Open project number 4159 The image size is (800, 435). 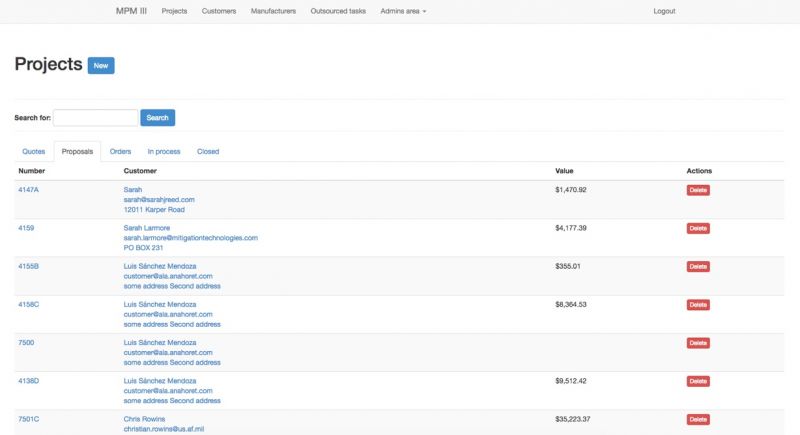point(26,228)
